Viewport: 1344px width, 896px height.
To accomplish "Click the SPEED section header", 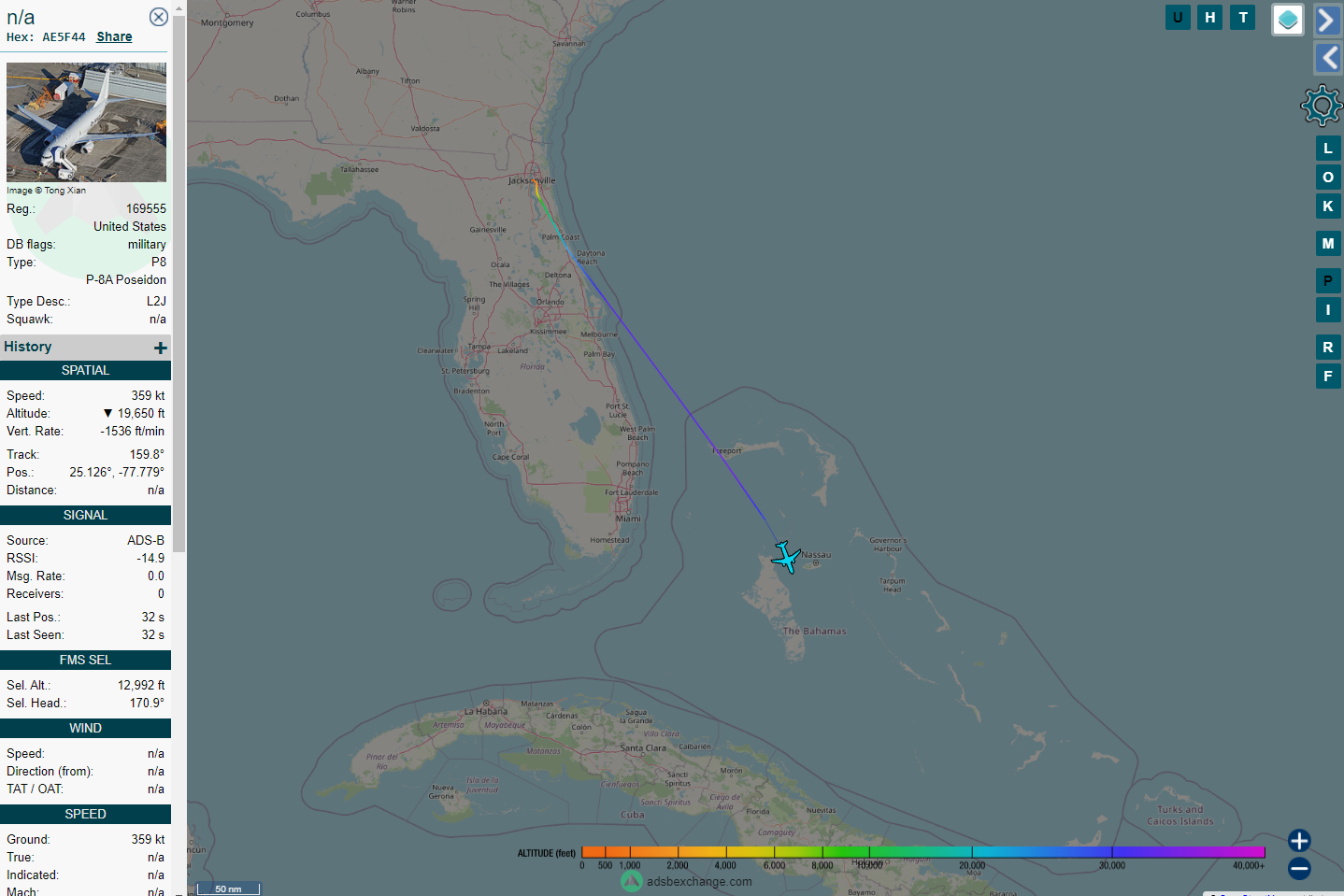I will tap(85, 814).
